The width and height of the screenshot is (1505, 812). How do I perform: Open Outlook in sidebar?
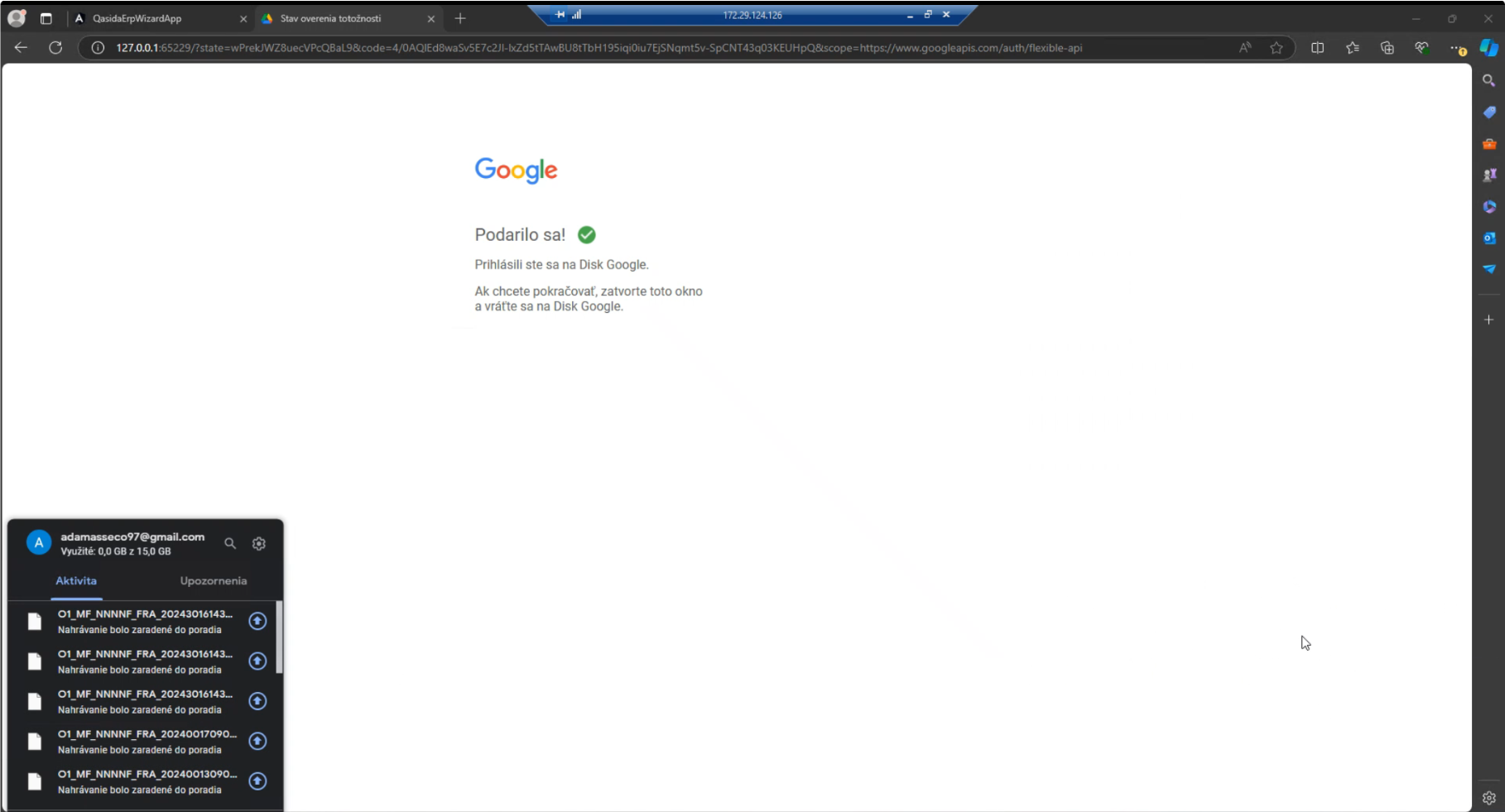pyautogui.click(x=1489, y=238)
